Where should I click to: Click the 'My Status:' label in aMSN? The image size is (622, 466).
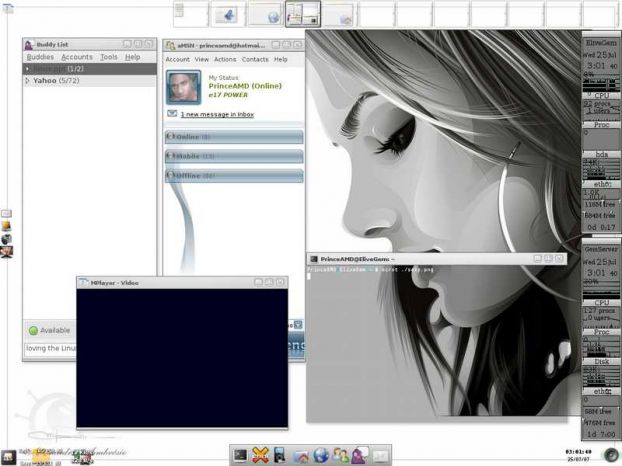pyautogui.click(x=224, y=78)
